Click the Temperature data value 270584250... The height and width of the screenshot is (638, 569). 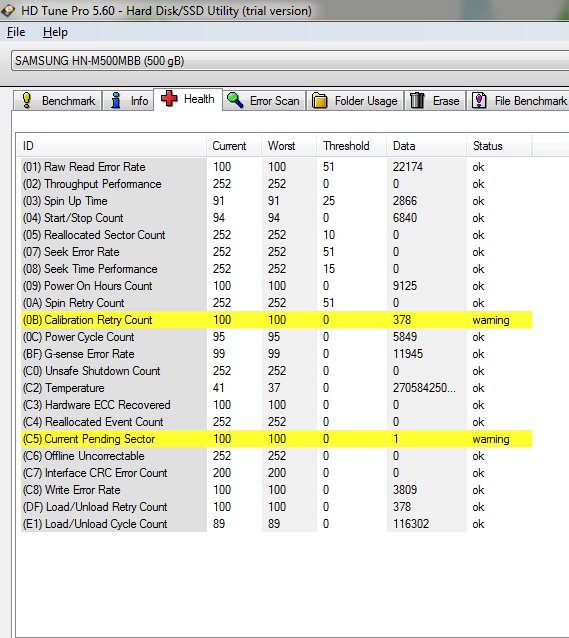(x=424, y=388)
